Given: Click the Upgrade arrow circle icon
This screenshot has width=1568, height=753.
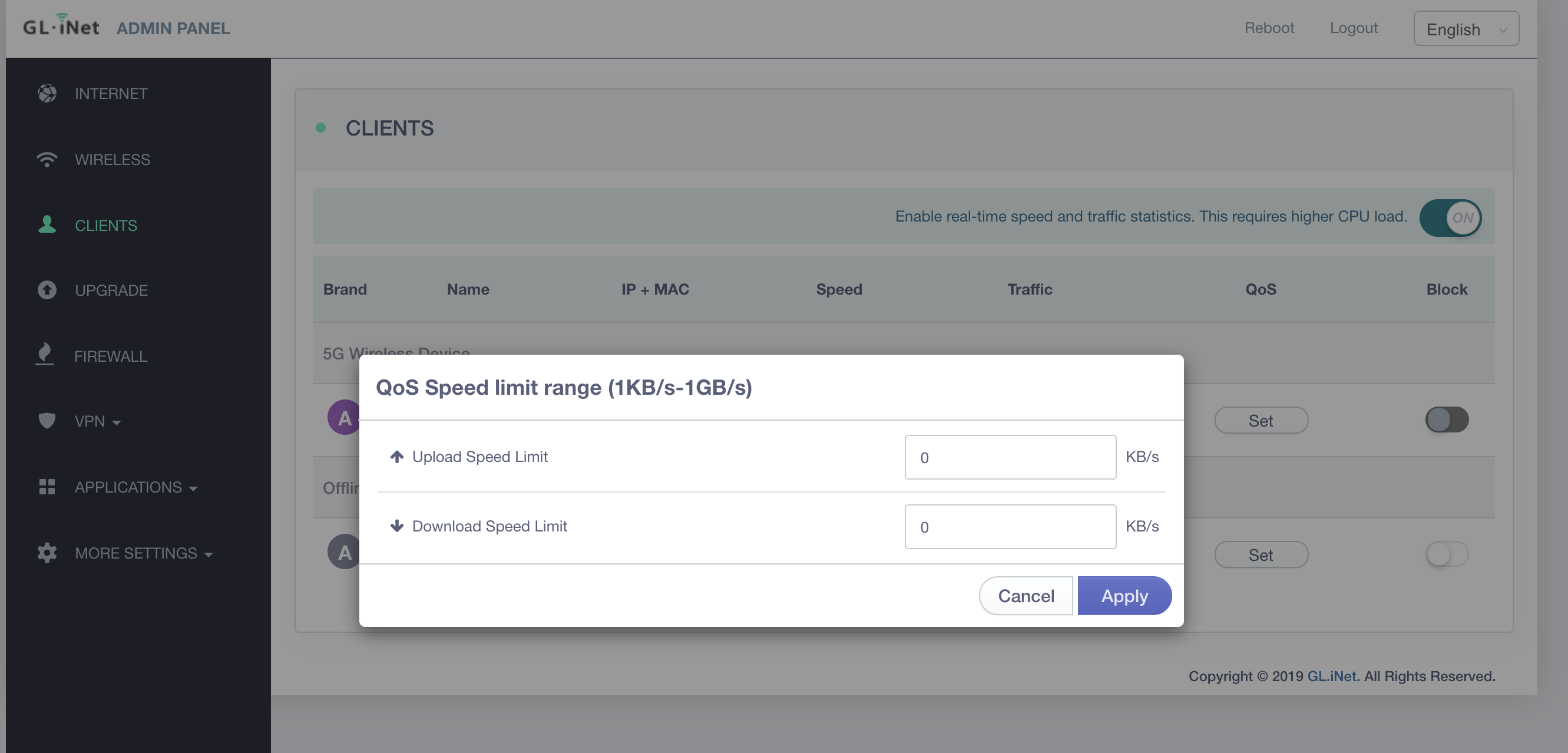Looking at the screenshot, I should pos(47,290).
